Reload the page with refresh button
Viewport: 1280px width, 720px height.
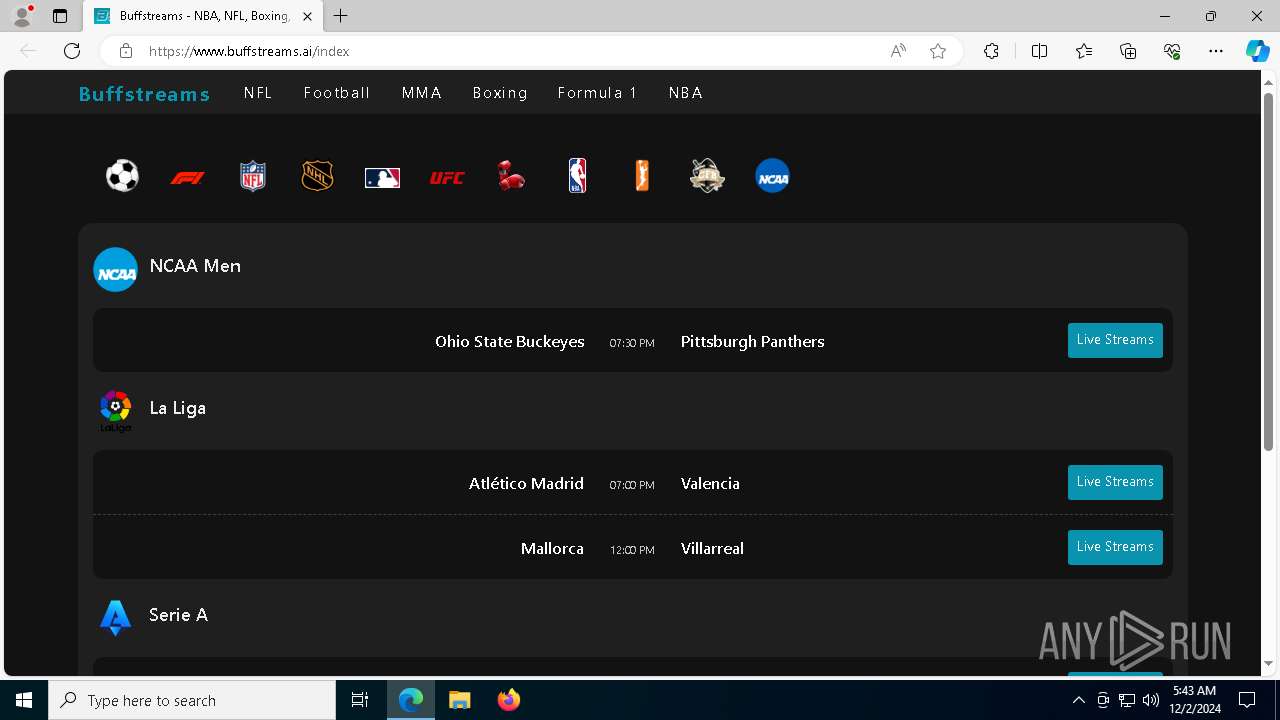tap(72, 51)
